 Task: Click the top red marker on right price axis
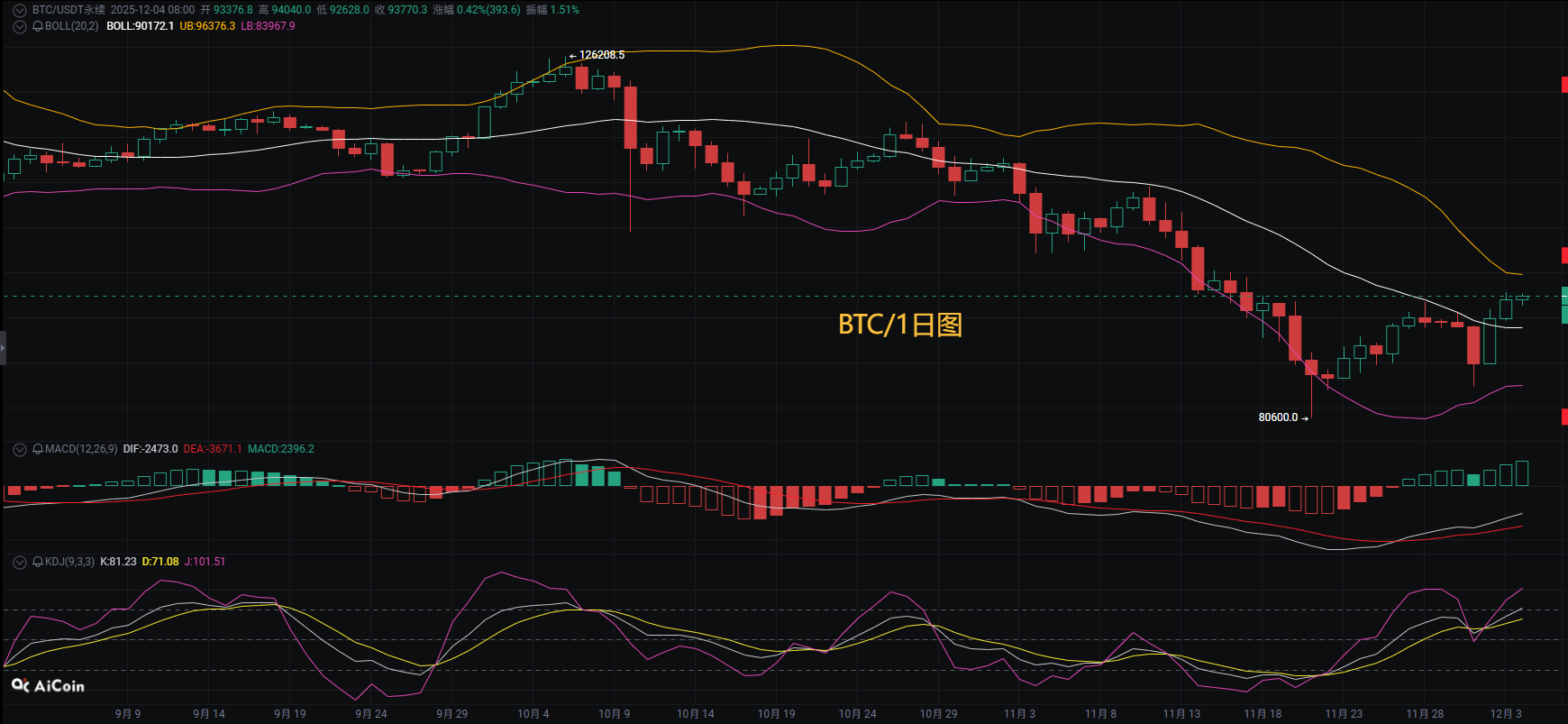click(x=1564, y=85)
